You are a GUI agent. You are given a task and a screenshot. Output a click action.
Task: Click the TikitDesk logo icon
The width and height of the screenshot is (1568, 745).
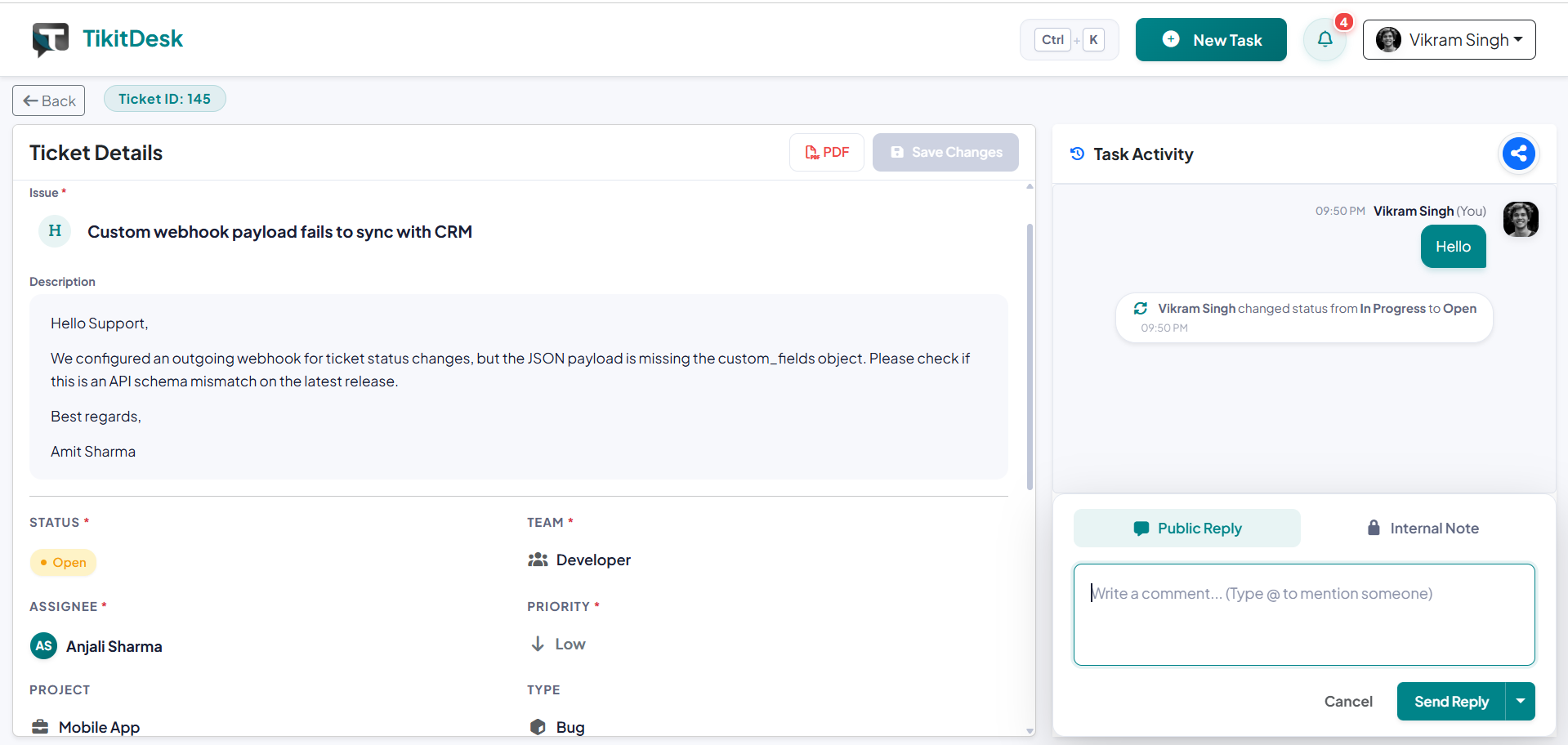(x=51, y=39)
